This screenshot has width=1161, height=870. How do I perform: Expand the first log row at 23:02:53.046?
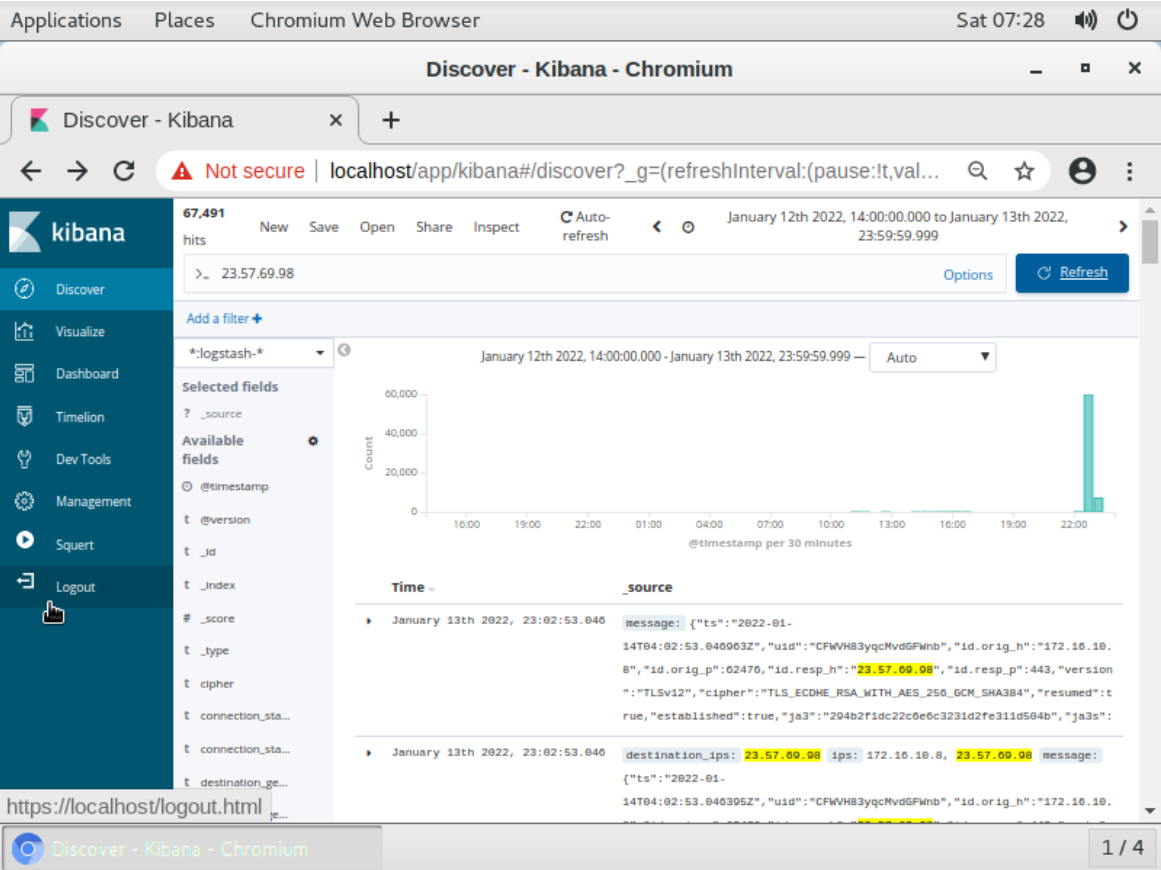369,620
